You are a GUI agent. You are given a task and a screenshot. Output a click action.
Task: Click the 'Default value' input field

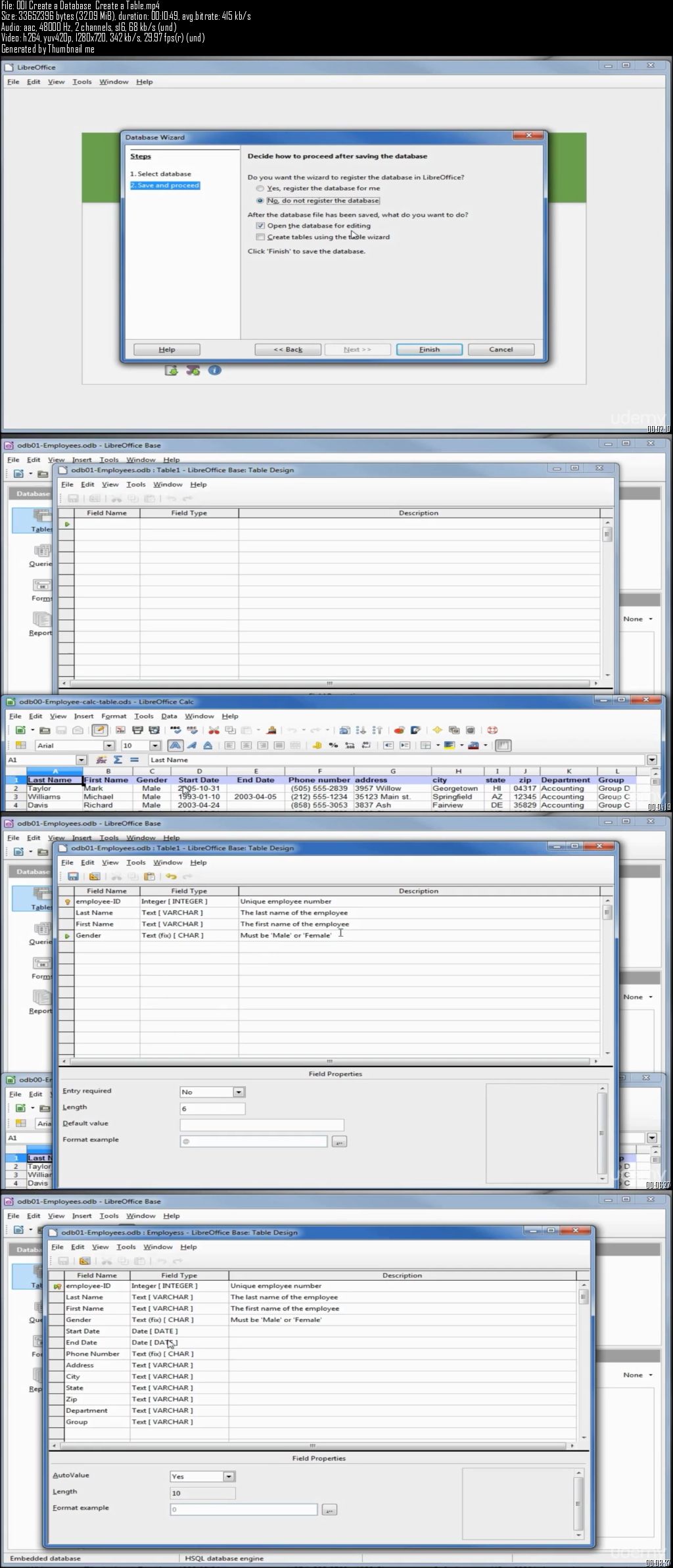click(x=262, y=1124)
